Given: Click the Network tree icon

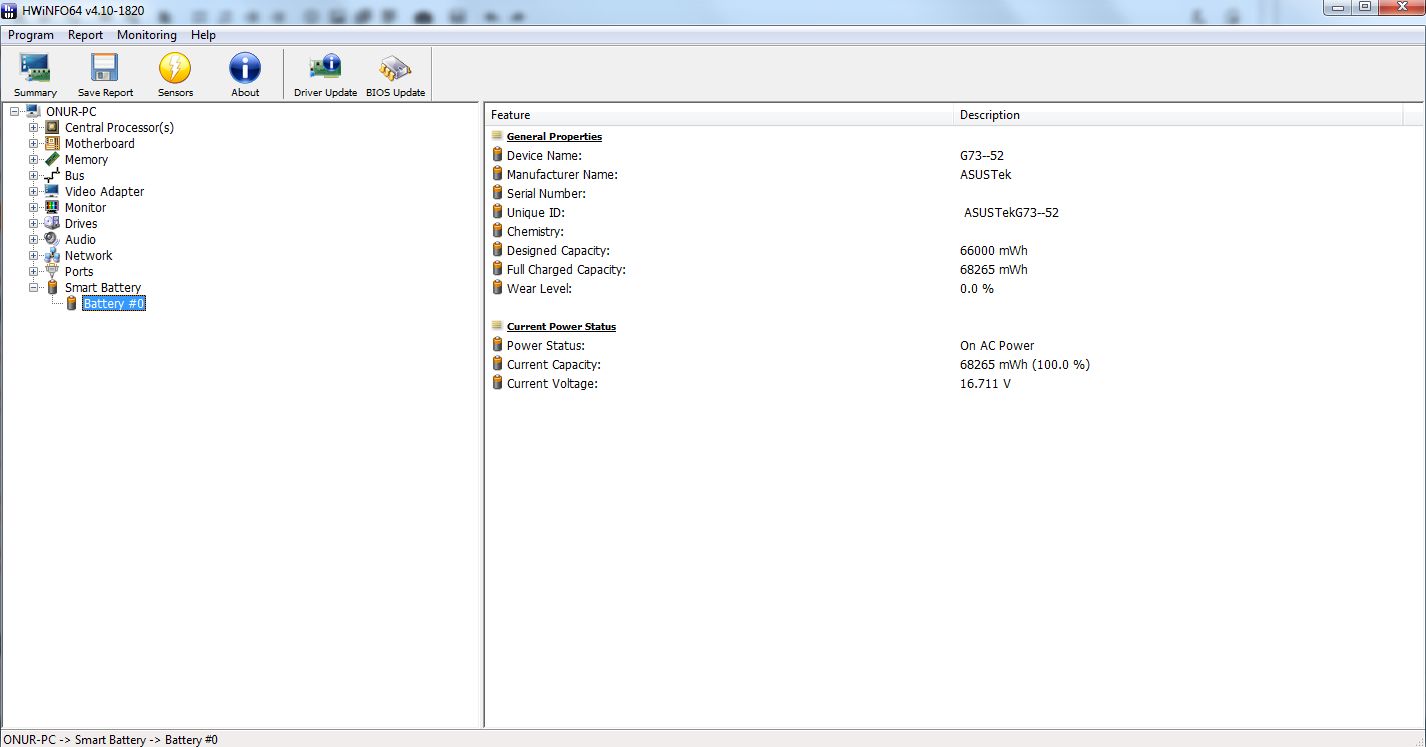Looking at the screenshot, I should coord(52,255).
